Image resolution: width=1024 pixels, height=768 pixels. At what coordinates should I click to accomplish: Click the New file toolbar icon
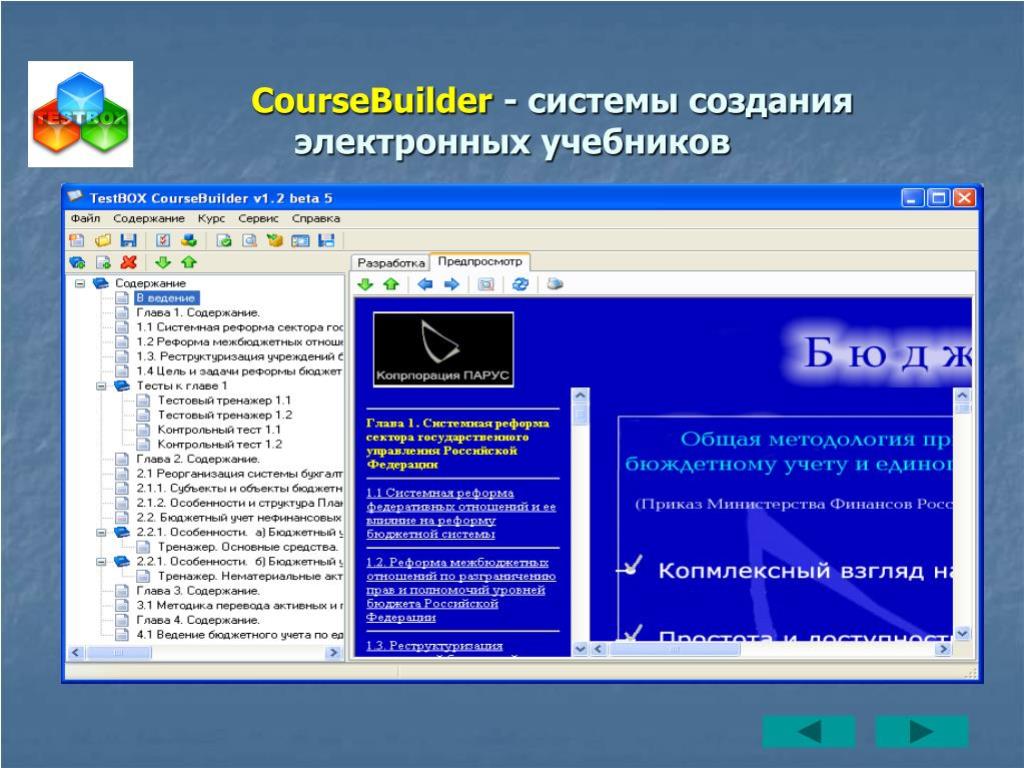[x=76, y=240]
